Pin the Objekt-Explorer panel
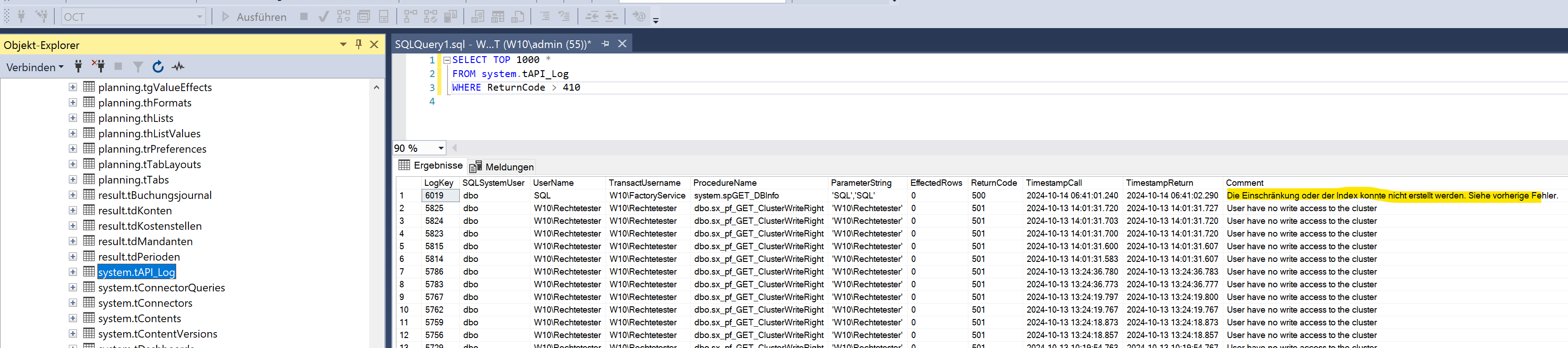Viewport: 1568px width, 348px height. (359, 44)
